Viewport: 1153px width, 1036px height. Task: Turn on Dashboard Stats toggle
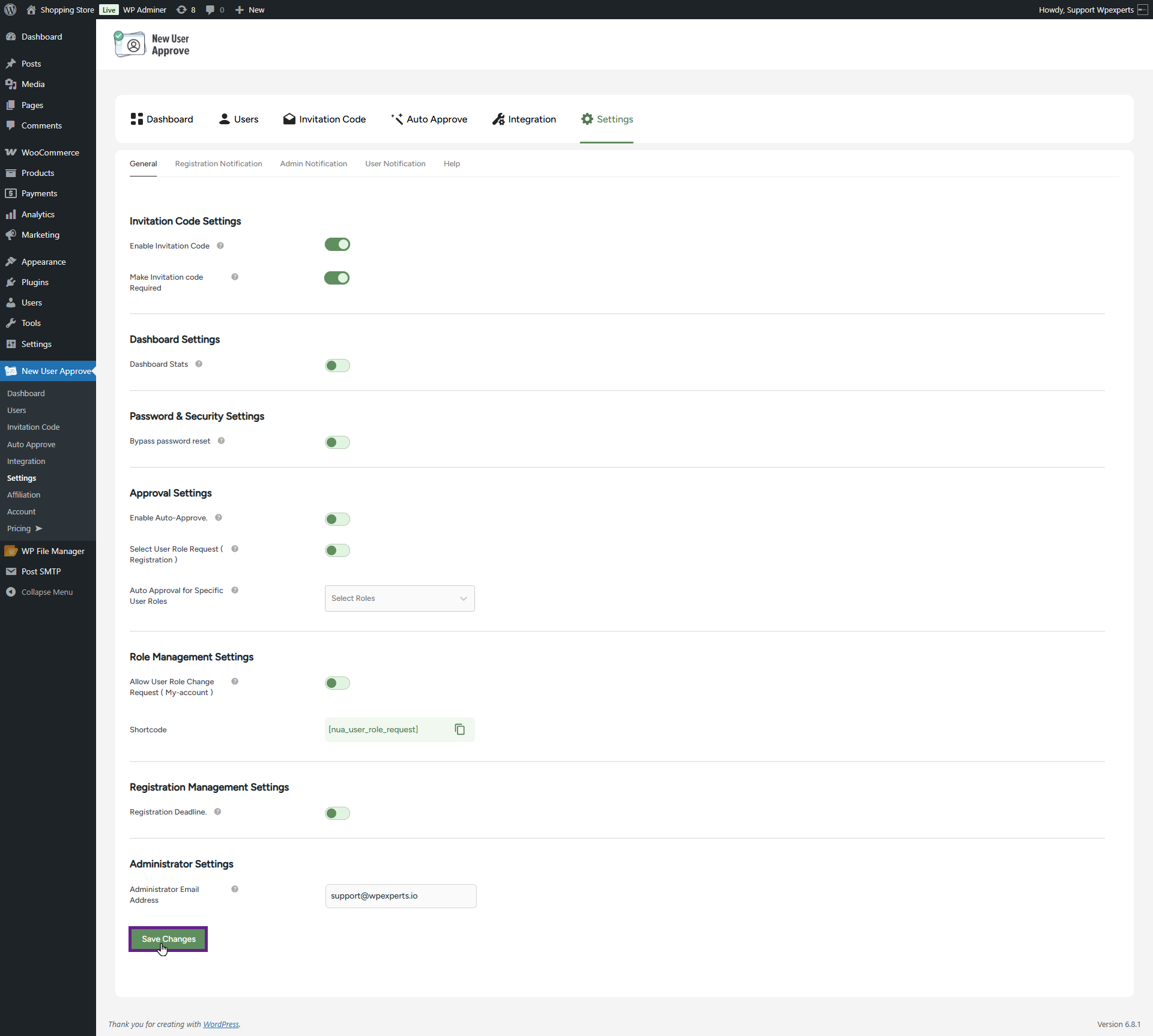[337, 366]
